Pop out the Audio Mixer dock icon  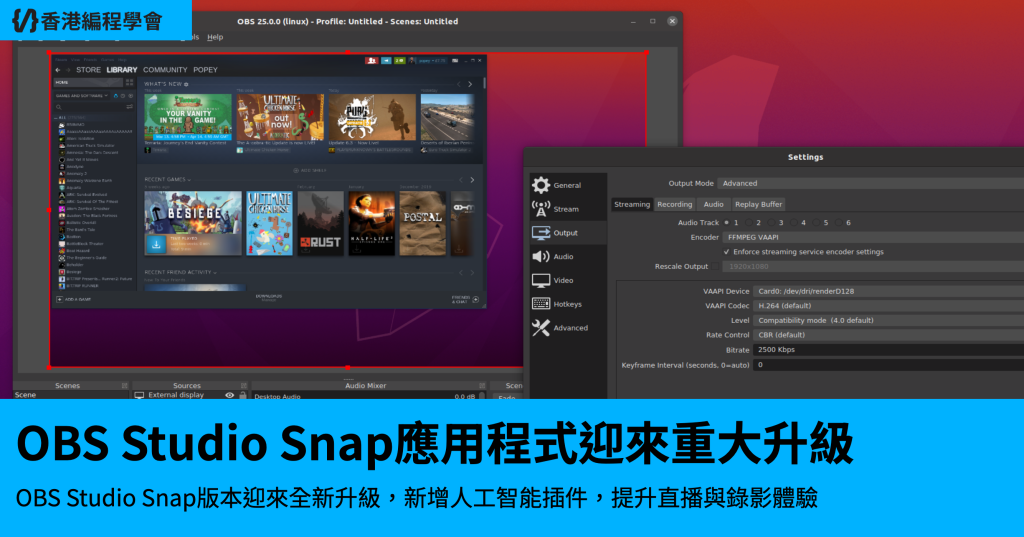tap(482, 385)
